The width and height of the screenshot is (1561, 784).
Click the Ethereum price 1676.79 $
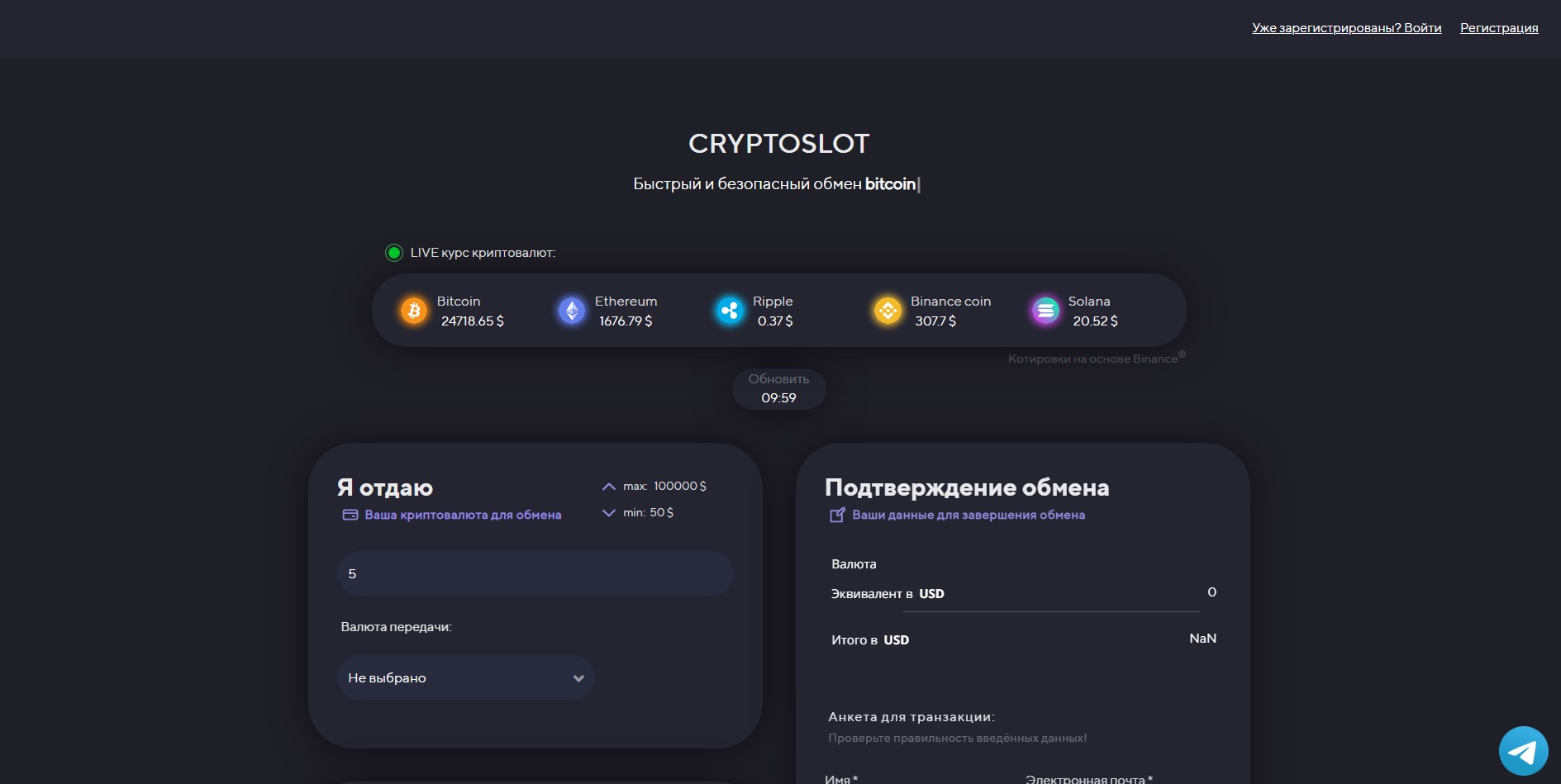coord(626,321)
